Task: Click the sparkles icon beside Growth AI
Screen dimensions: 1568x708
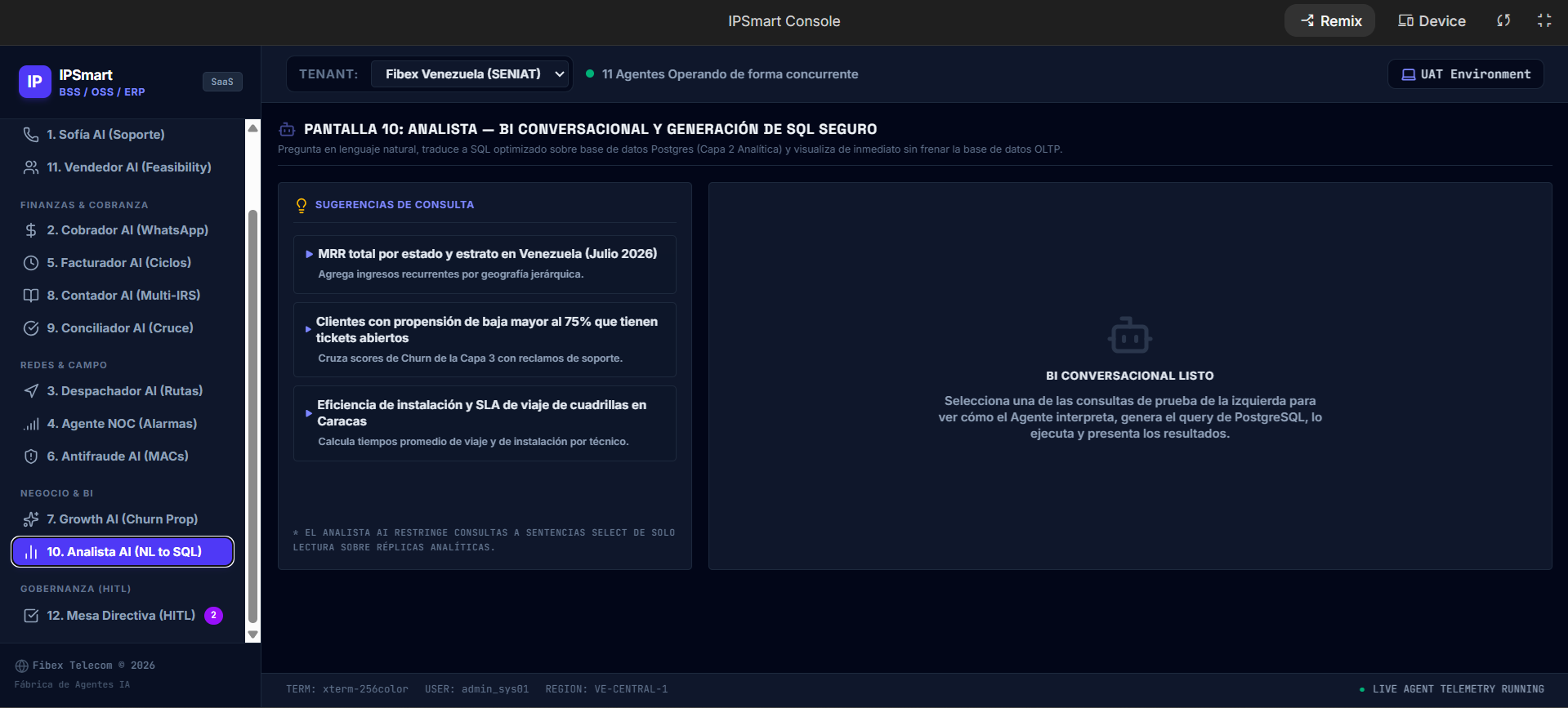Action: pyautogui.click(x=31, y=519)
